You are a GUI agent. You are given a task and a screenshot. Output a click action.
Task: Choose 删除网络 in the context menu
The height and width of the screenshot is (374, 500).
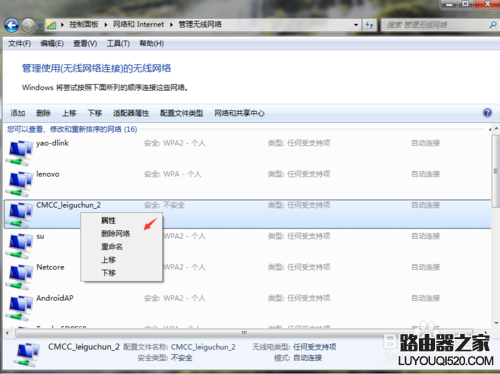115,234
